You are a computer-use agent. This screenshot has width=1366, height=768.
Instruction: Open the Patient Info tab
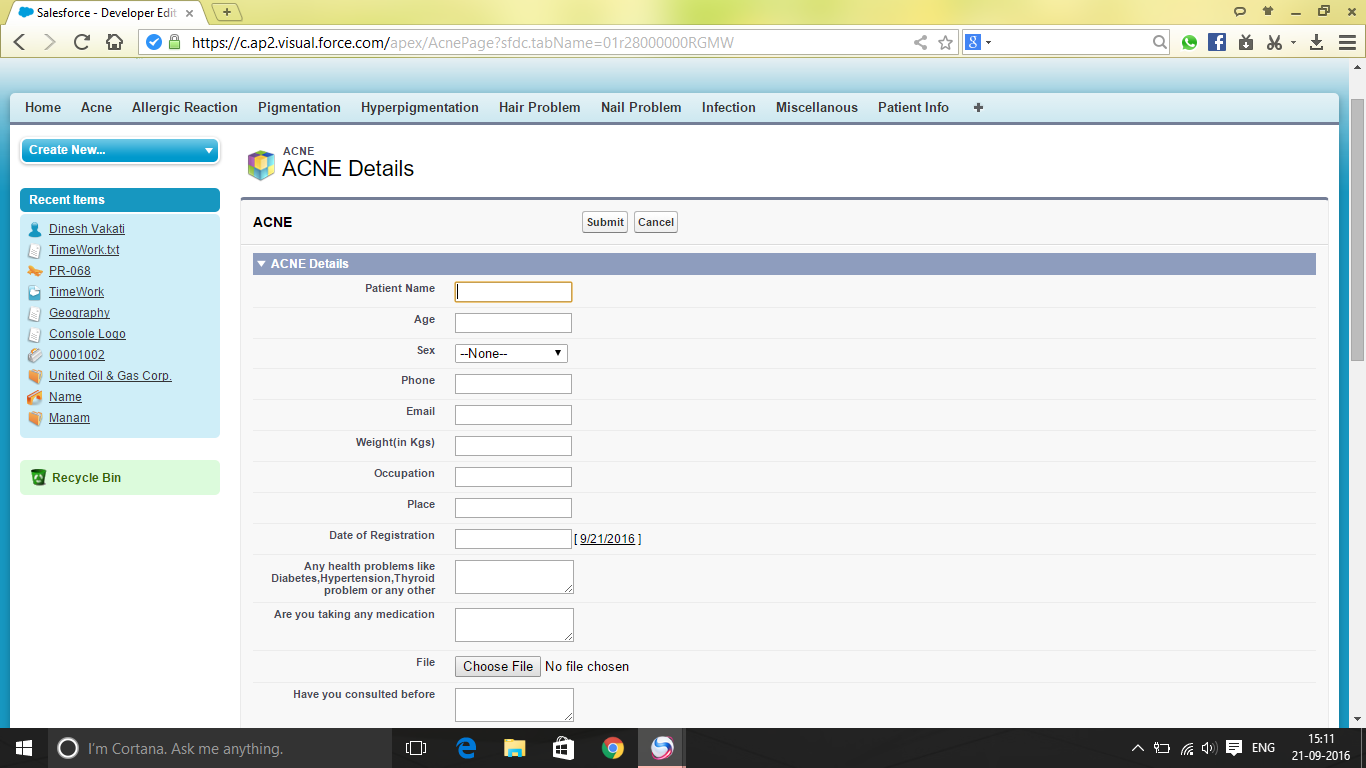[x=913, y=107]
